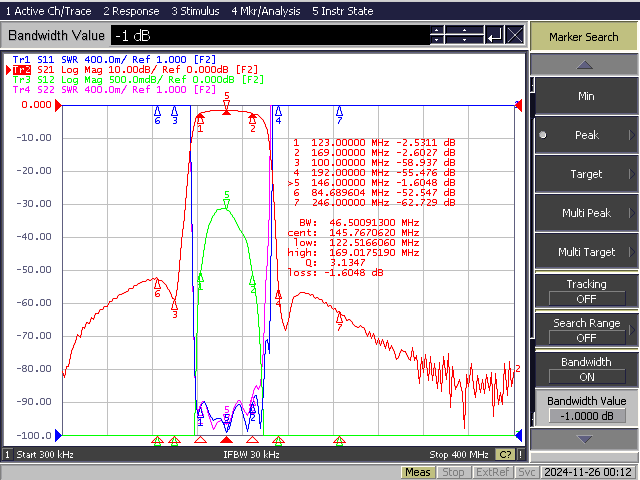Open the 4 Mkr/Analysis menu

point(266,11)
